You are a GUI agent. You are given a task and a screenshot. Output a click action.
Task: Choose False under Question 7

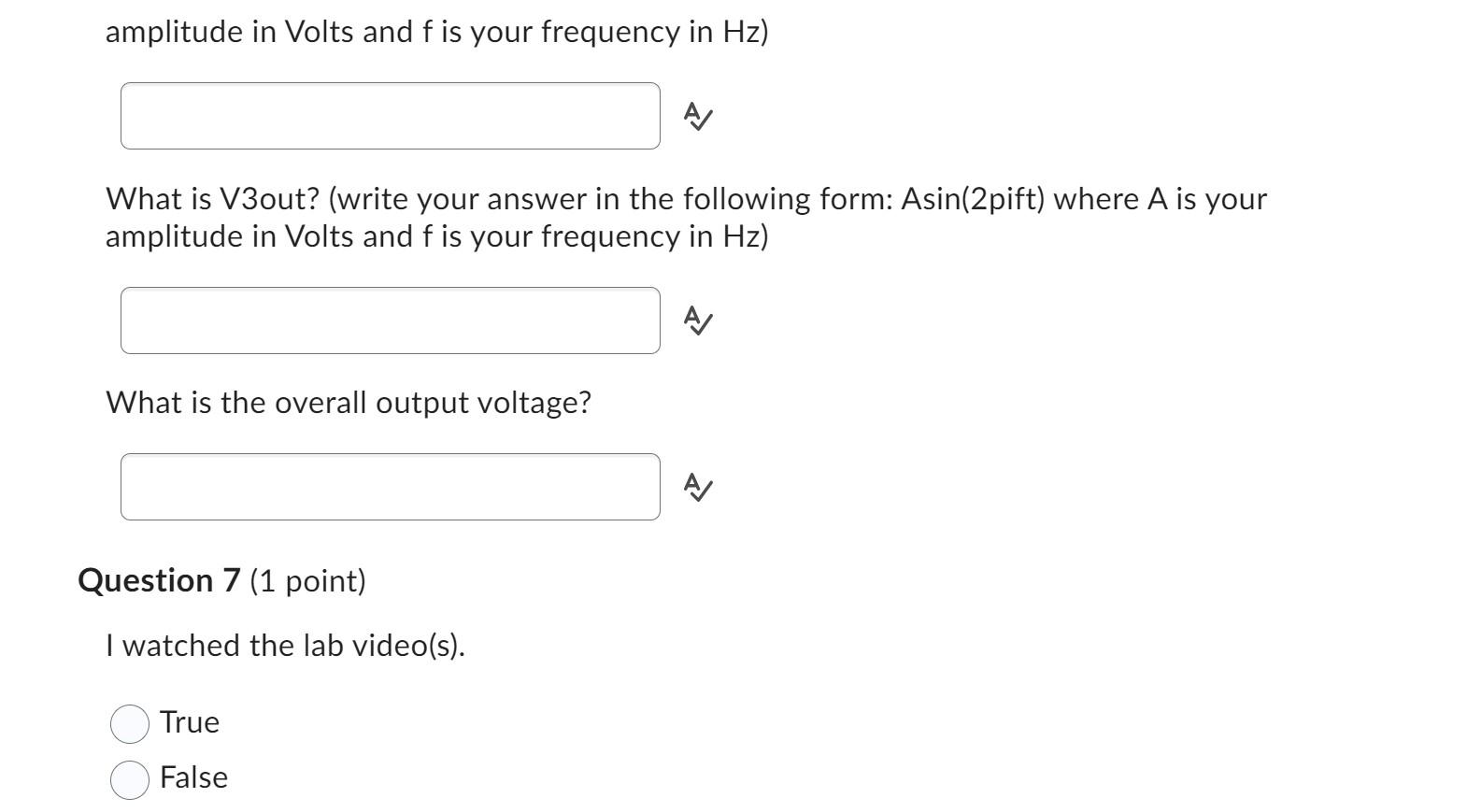coord(131,776)
